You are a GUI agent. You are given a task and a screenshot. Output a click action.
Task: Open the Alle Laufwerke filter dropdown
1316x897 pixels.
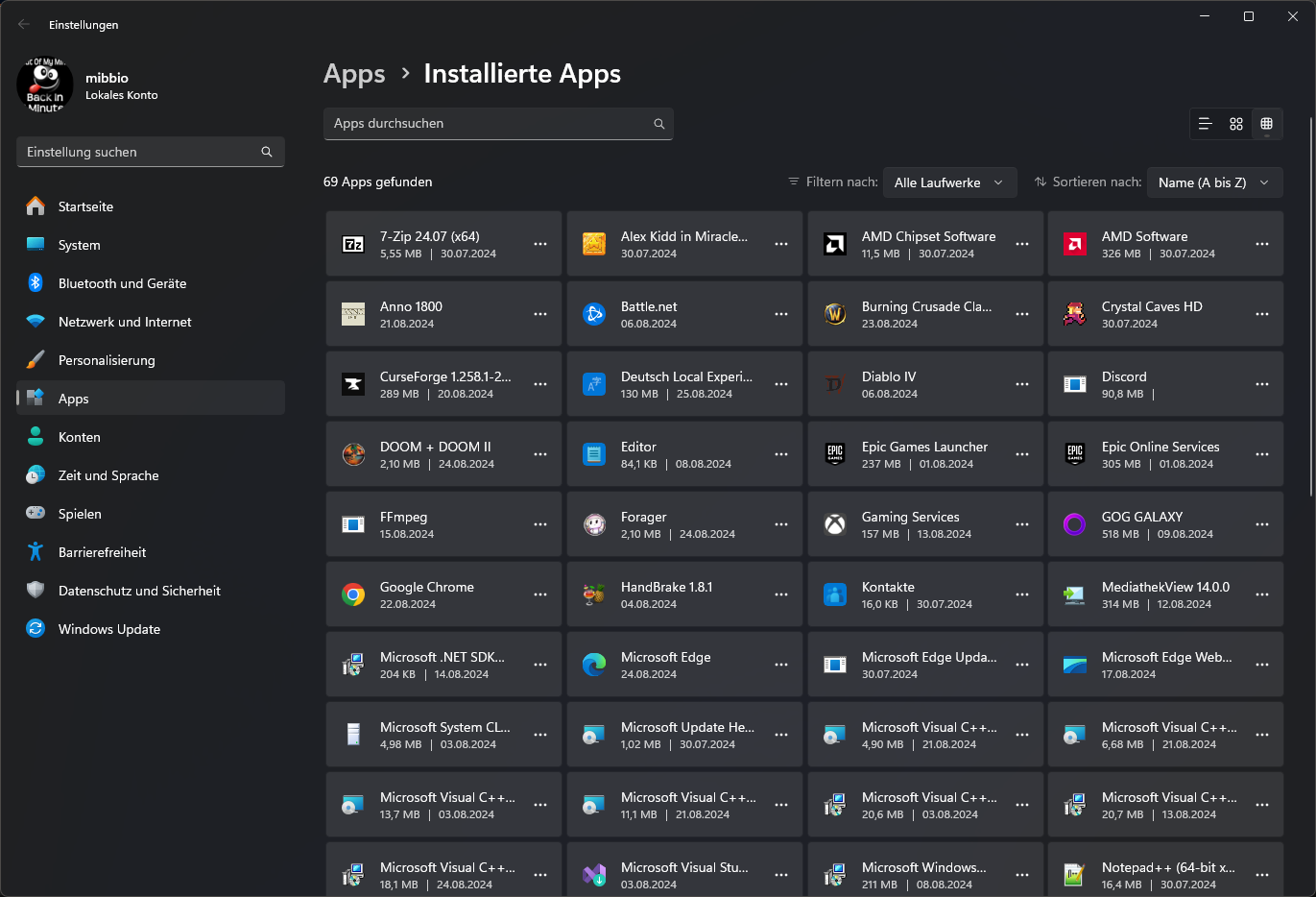(x=949, y=182)
